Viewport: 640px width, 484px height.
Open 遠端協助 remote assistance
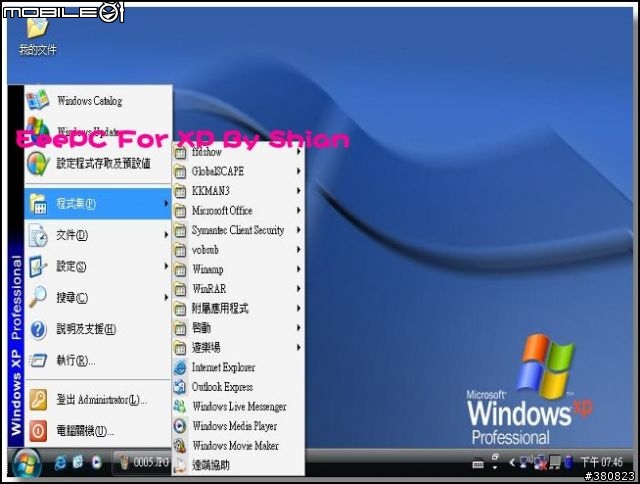[238, 465]
